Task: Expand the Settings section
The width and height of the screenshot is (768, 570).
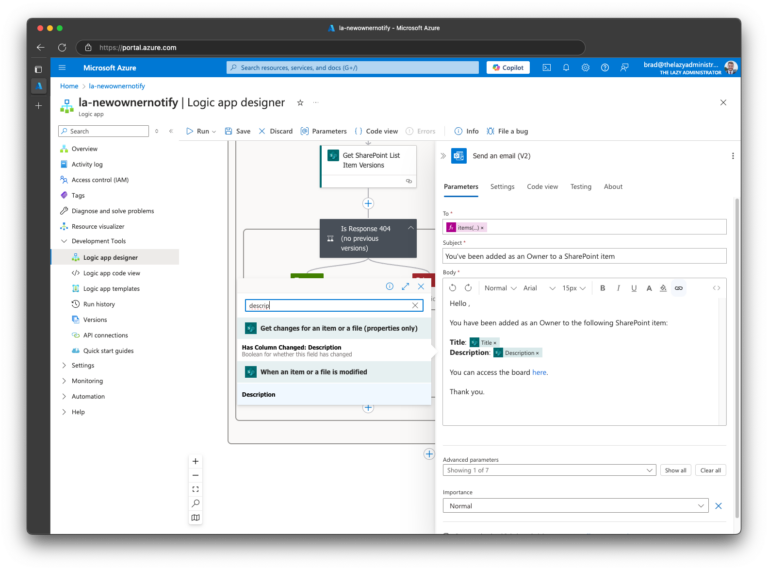Action: click(x=64, y=366)
